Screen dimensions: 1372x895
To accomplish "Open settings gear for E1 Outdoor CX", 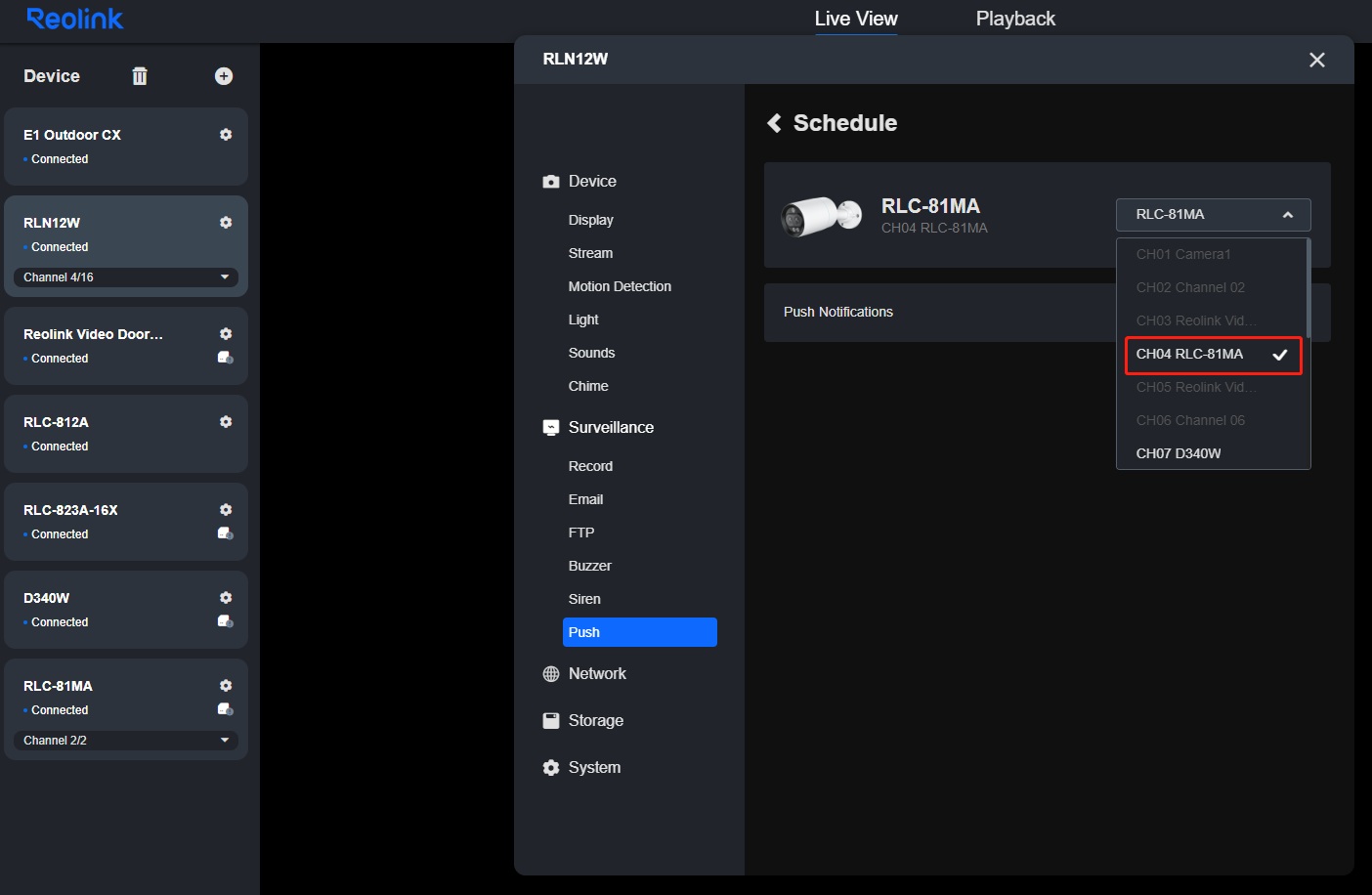I will pyautogui.click(x=226, y=135).
